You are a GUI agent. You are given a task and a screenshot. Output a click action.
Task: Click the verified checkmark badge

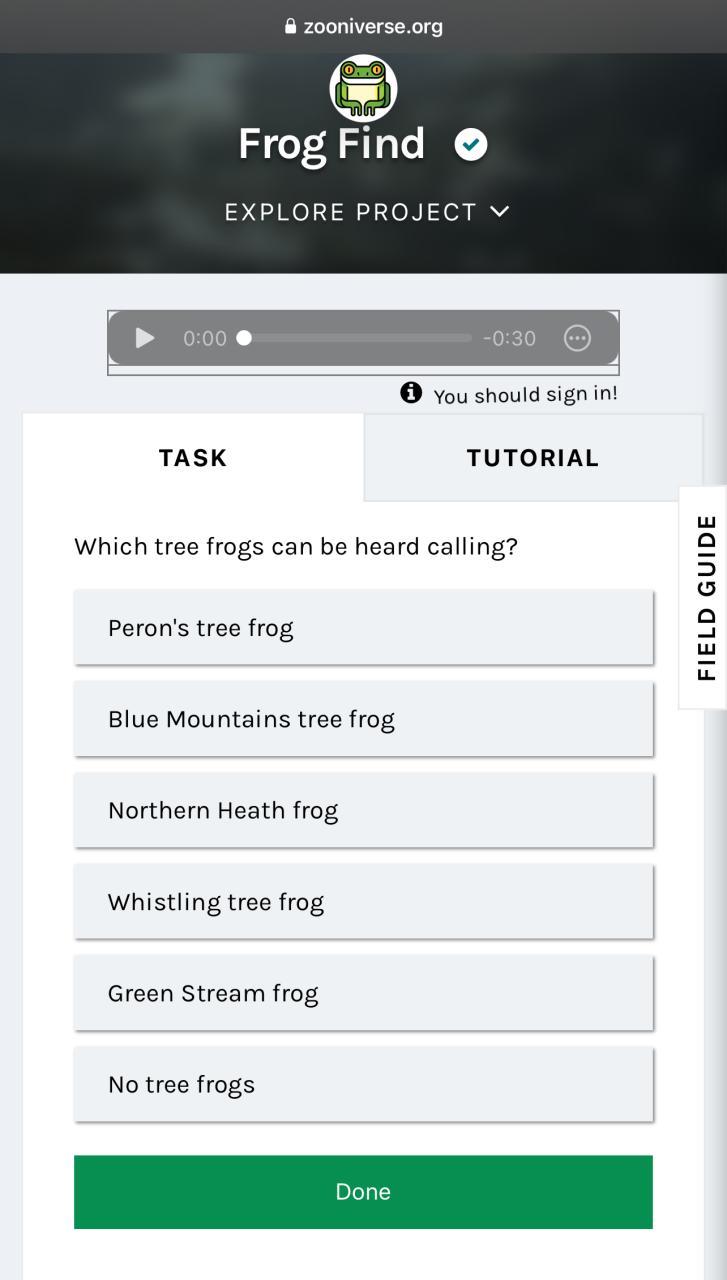(x=471, y=145)
